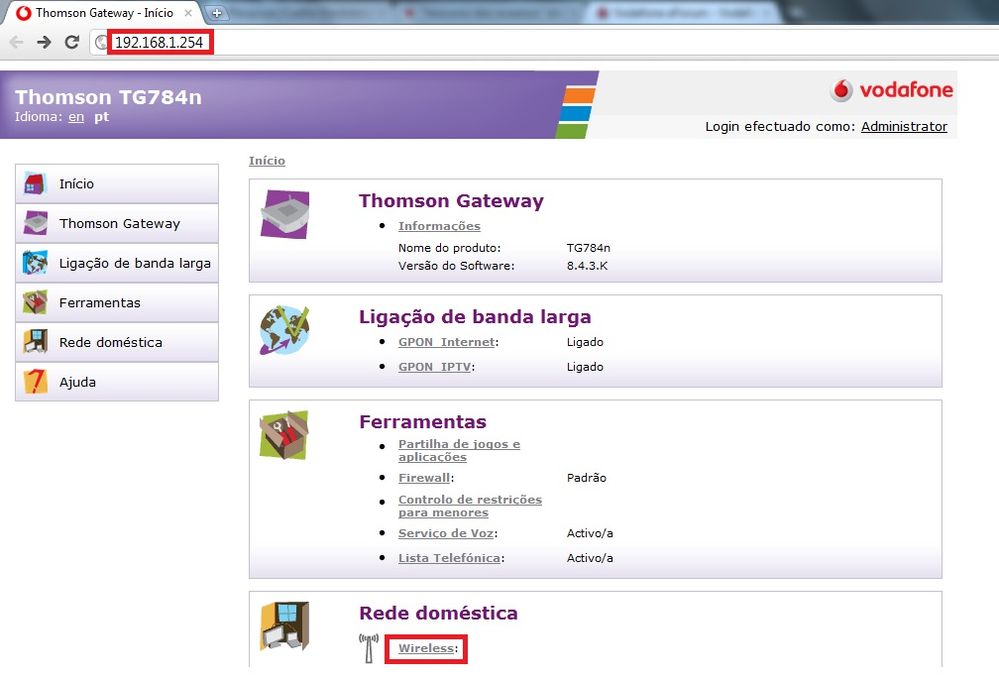Click the globe icon beside Ligação de banda larga heading
Screen dimensions: 999x689
click(x=284, y=330)
